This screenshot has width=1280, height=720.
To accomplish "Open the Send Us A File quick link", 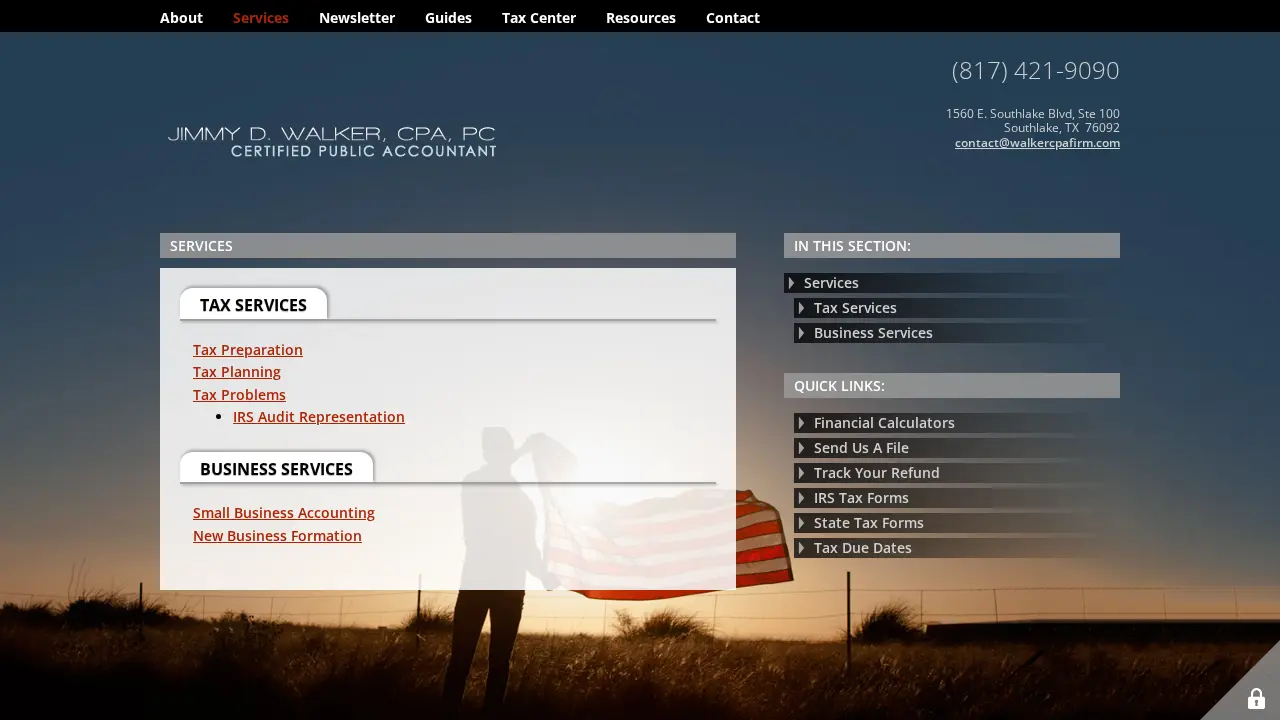I will pos(957,448).
